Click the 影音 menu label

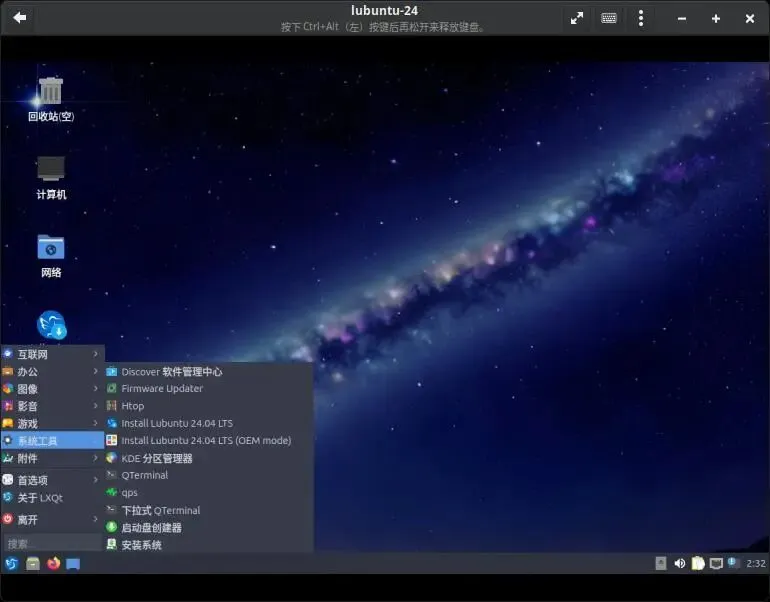pyautogui.click(x=28, y=406)
